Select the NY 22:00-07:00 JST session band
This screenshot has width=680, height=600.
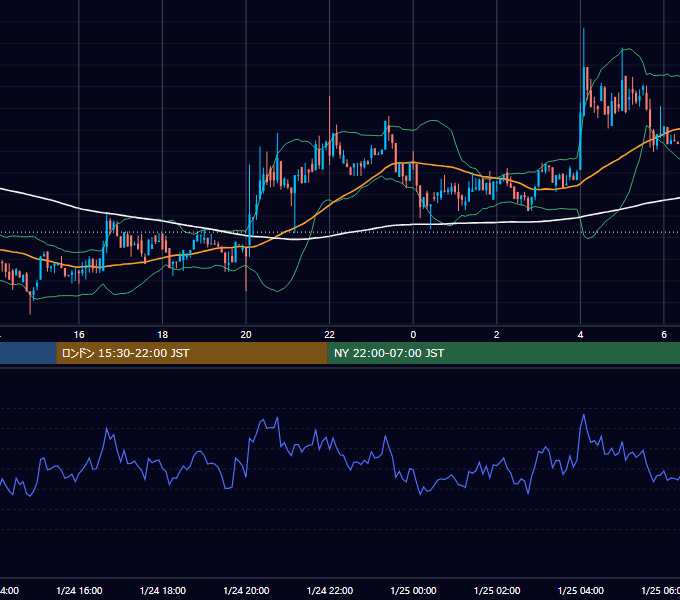click(503, 353)
